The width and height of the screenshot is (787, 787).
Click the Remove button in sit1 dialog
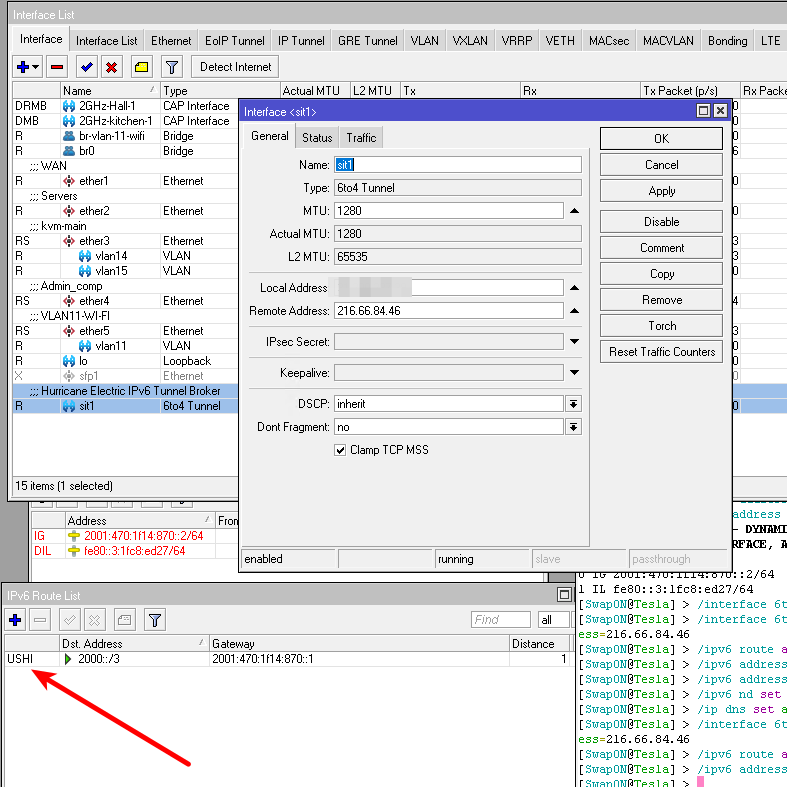click(662, 300)
